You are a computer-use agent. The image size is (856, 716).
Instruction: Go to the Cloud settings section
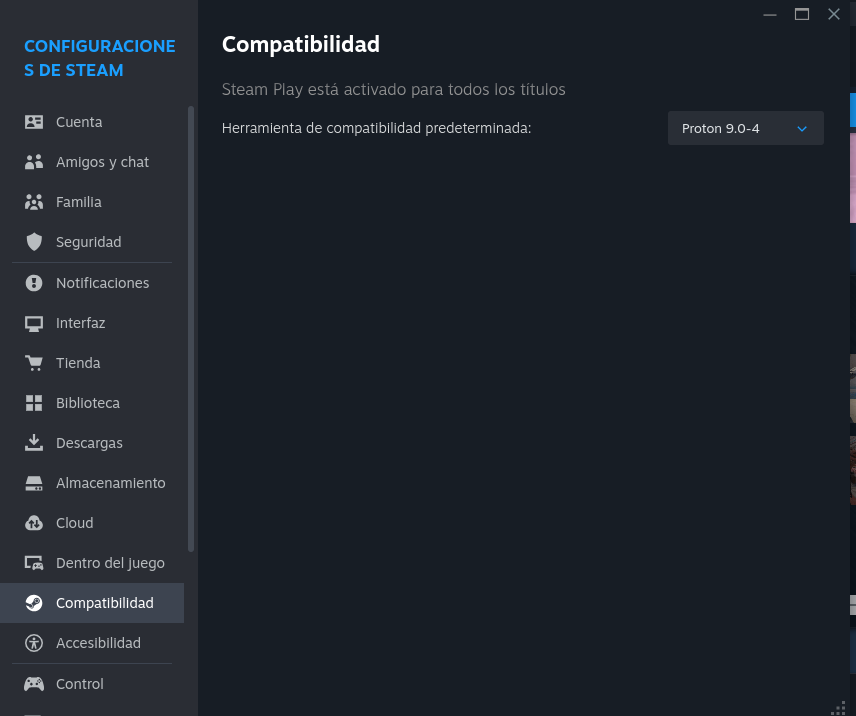coord(74,523)
